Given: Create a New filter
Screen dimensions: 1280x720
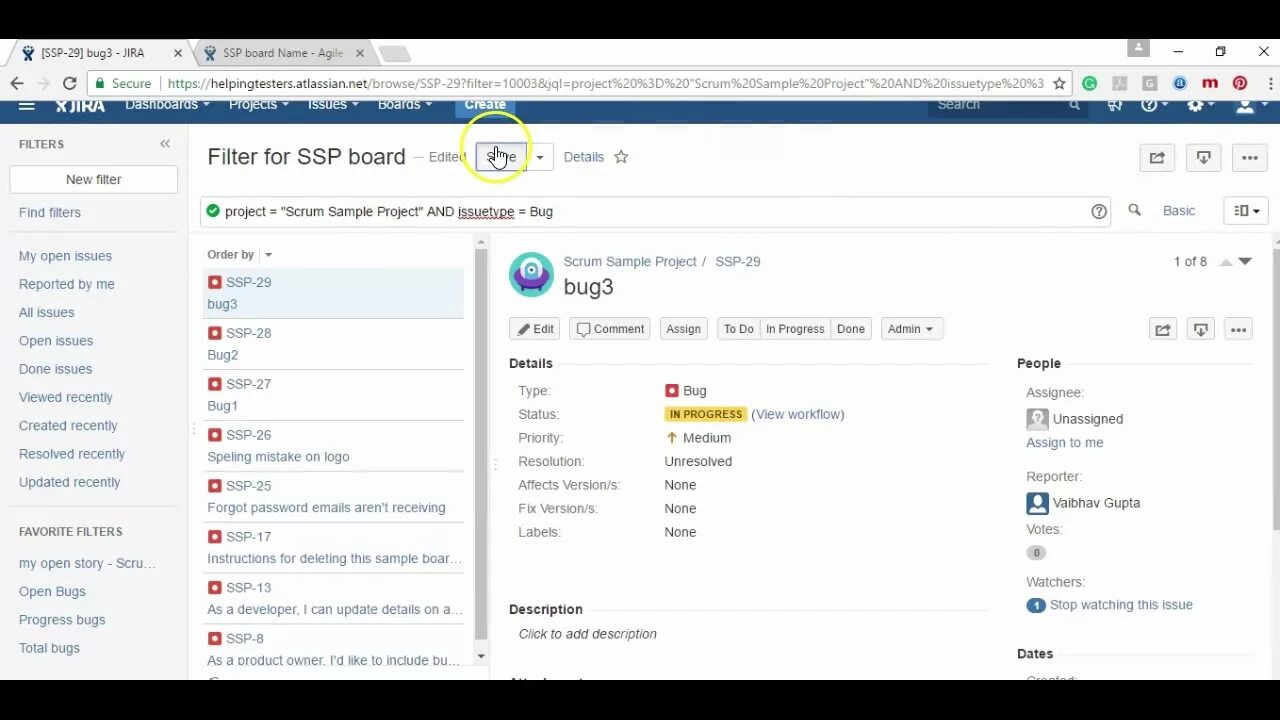Looking at the screenshot, I should click(94, 180).
